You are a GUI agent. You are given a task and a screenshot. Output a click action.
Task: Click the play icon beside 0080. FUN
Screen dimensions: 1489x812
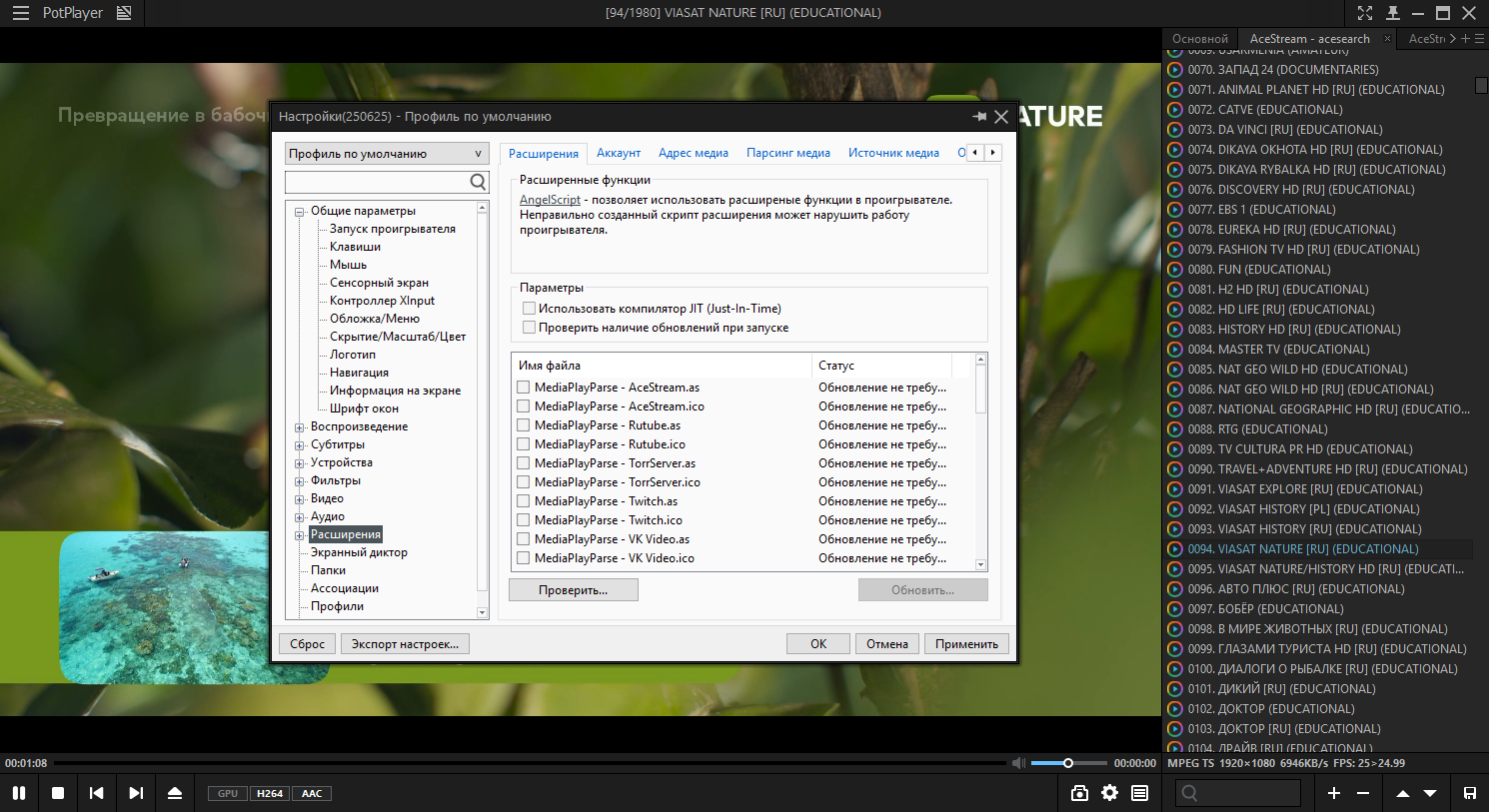[x=1175, y=270]
